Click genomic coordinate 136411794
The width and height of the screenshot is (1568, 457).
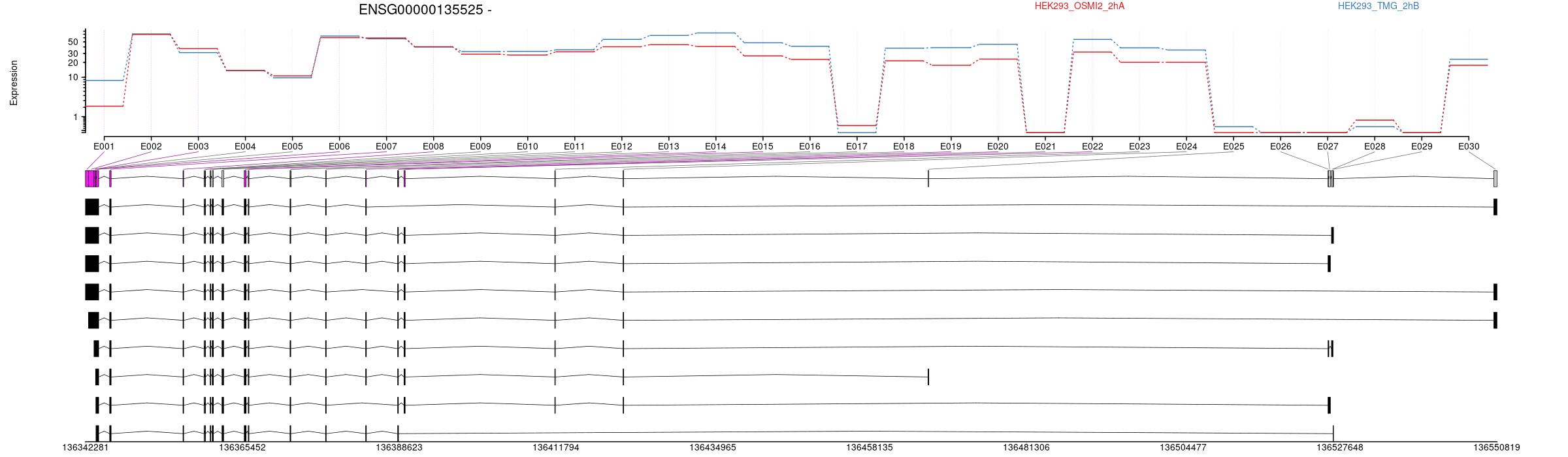(x=556, y=448)
